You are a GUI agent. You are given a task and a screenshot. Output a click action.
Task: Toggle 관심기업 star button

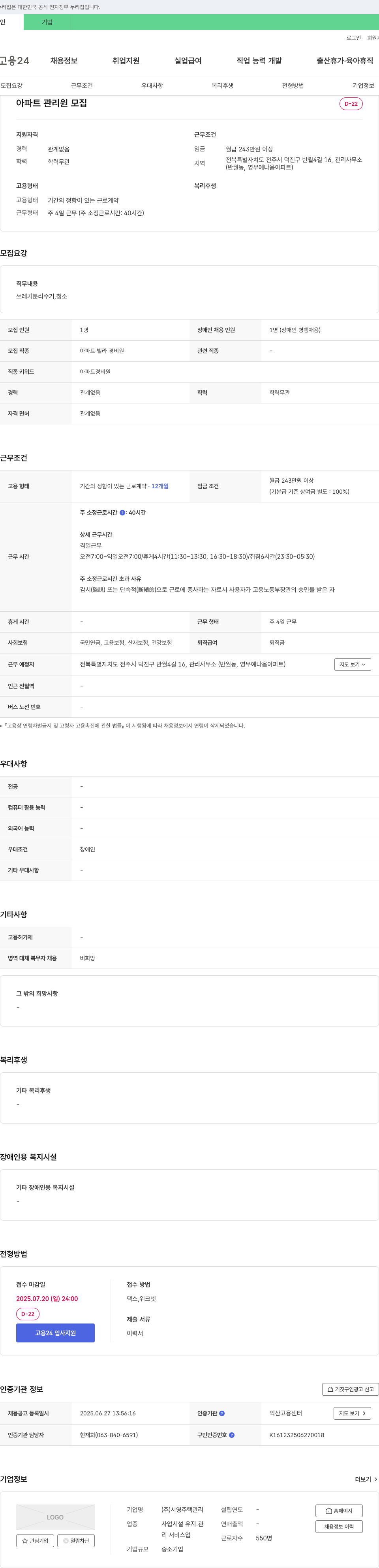click(35, 1541)
